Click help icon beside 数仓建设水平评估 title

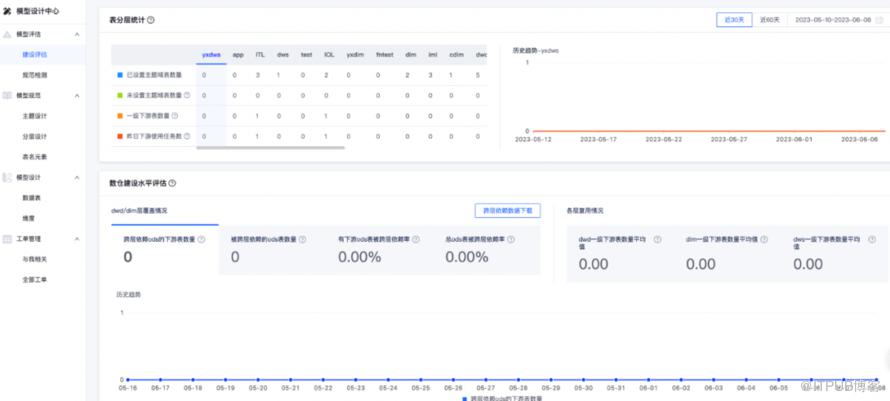pyautogui.click(x=173, y=184)
